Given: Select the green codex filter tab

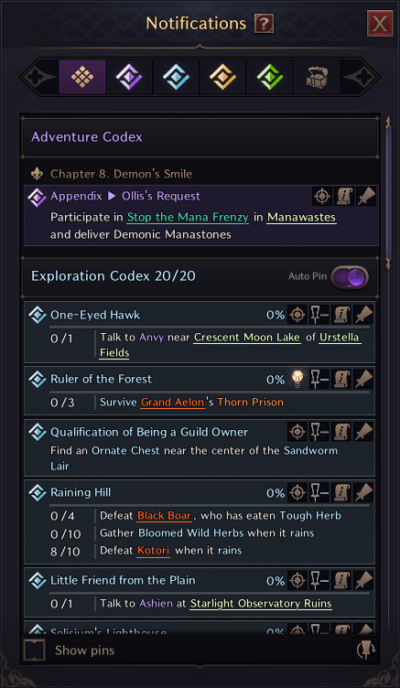Looking at the screenshot, I should pos(270,77).
